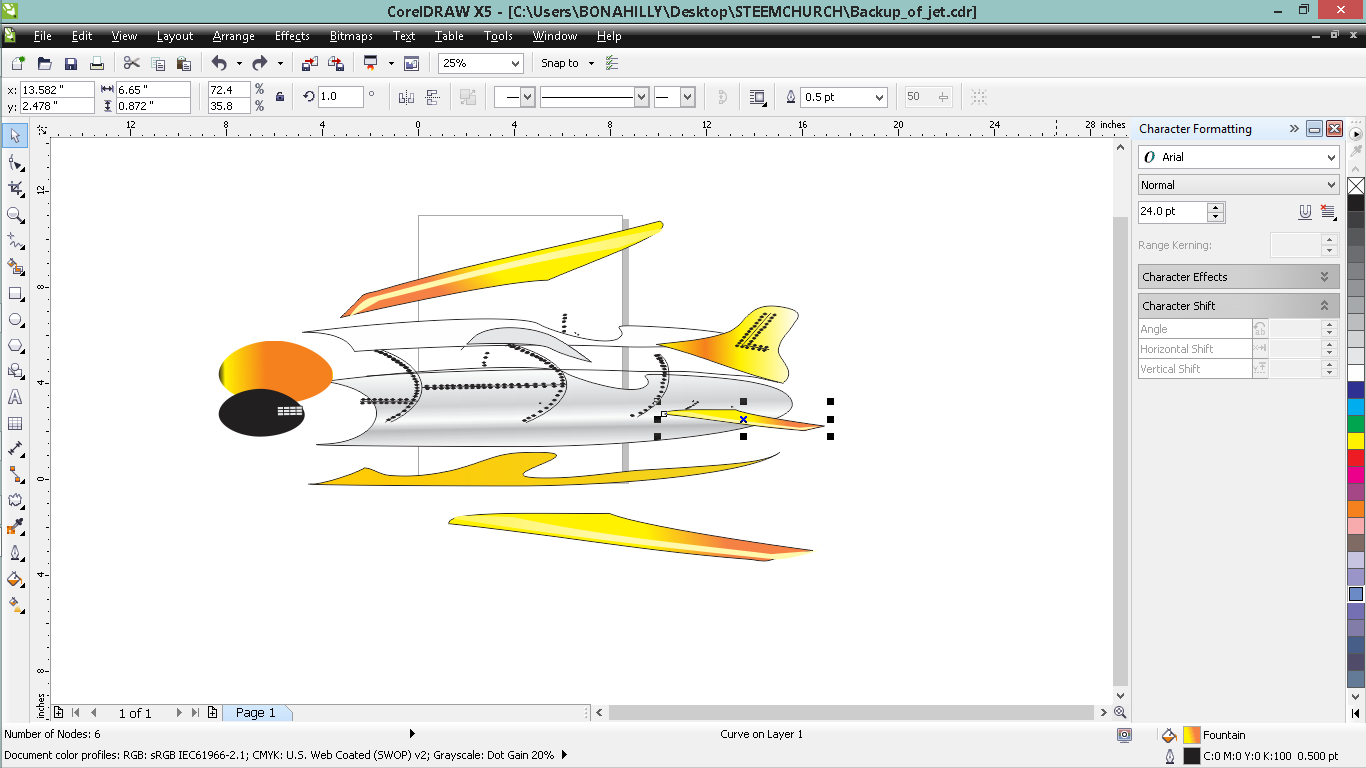
Task: Open the Arial font list dropdown
Action: tap(1331, 157)
